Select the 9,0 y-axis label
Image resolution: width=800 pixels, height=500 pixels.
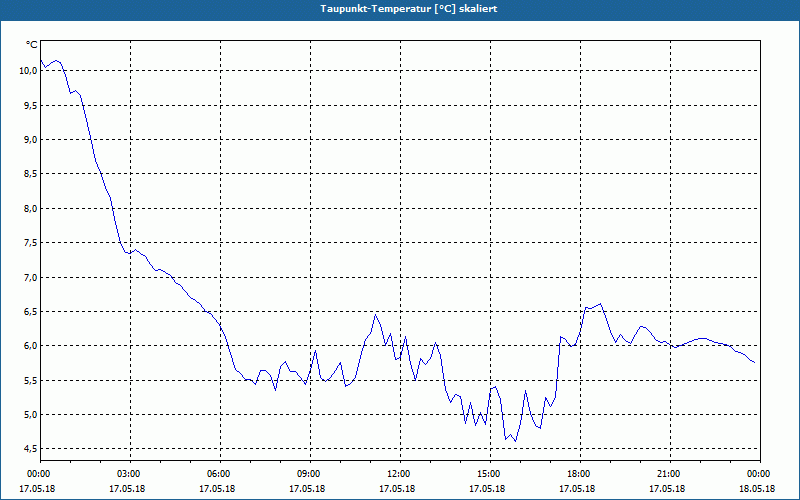point(31,139)
